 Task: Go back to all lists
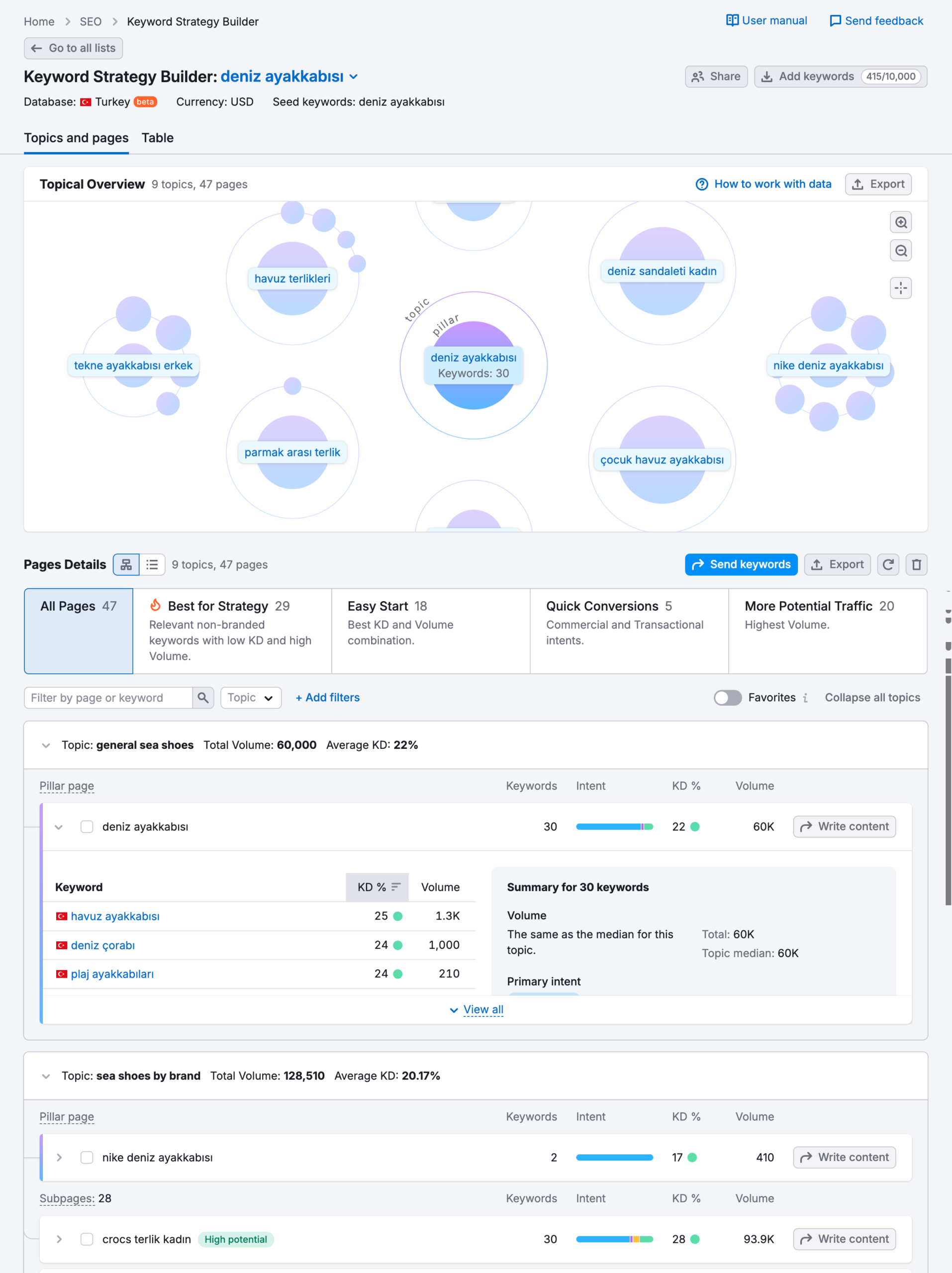73,48
